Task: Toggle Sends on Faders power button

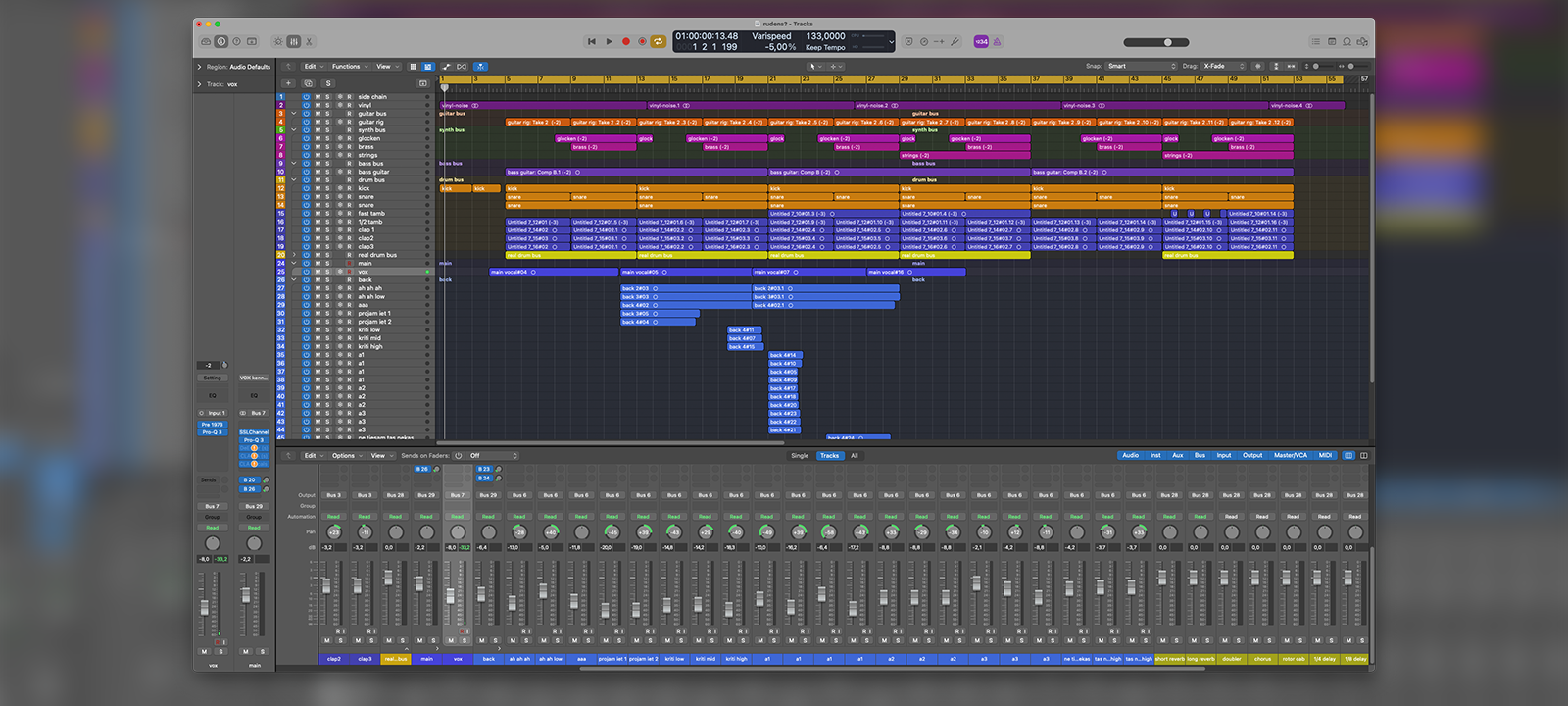Action: [x=458, y=456]
